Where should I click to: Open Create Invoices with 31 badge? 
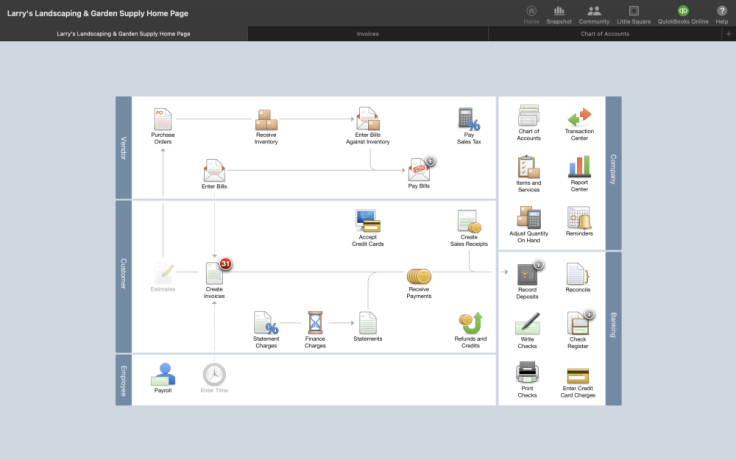click(x=214, y=273)
